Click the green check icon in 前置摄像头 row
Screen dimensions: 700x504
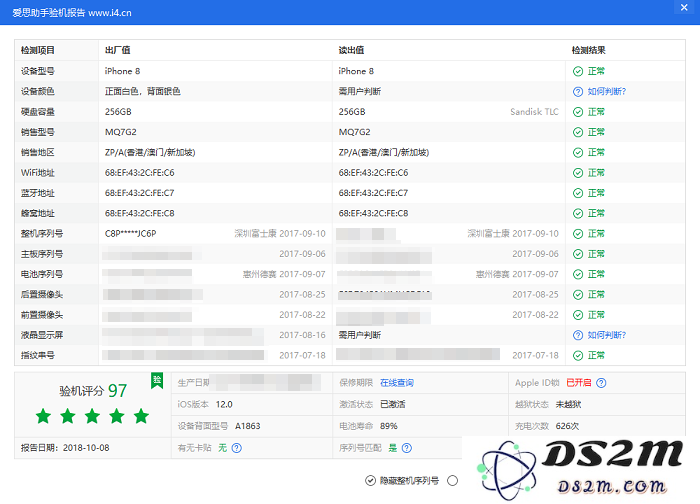click(x=578, y=315)
